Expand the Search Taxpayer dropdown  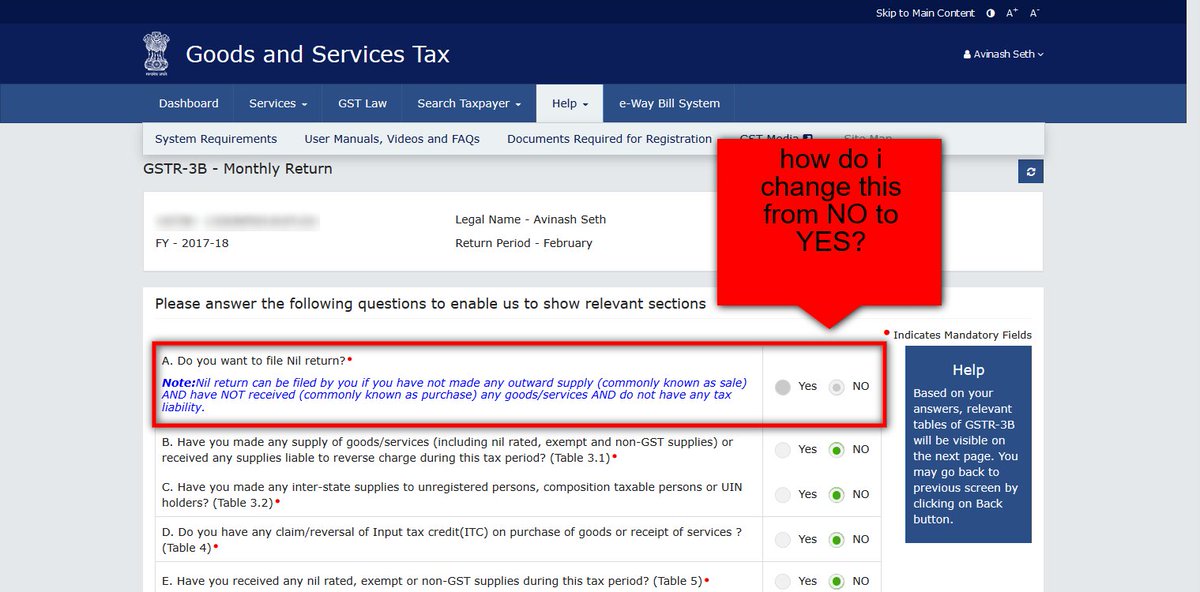point(465,103)
